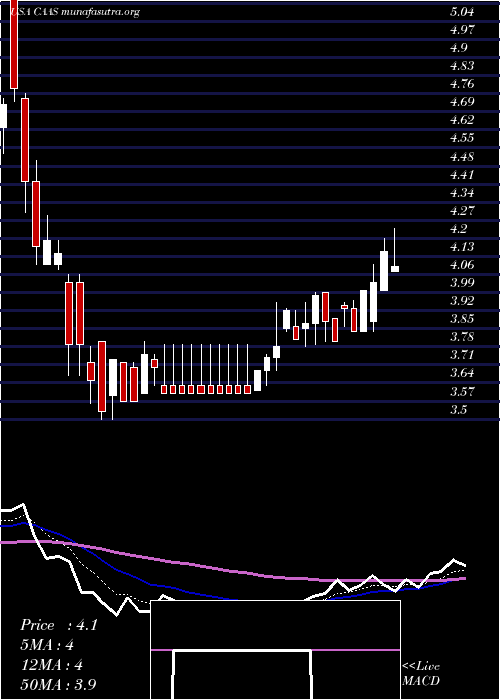Click the 4.41 price axis label
500x700 pixels.
[x=462, y=175]
